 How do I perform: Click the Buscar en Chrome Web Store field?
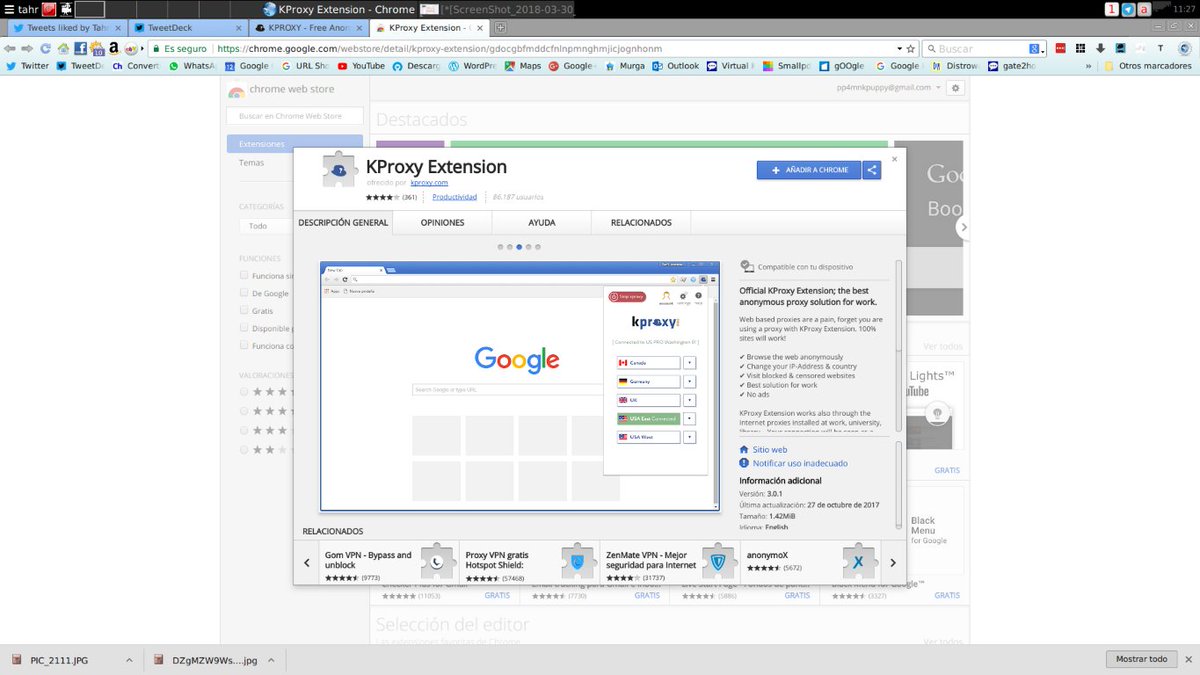click(x=296, y=116)
